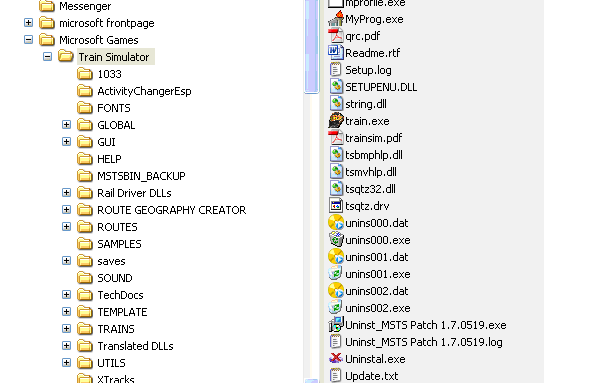Screen dimensions: 589x383
Task: Click the unins001.dat disc icon
Action: click(x=336, y=257)
